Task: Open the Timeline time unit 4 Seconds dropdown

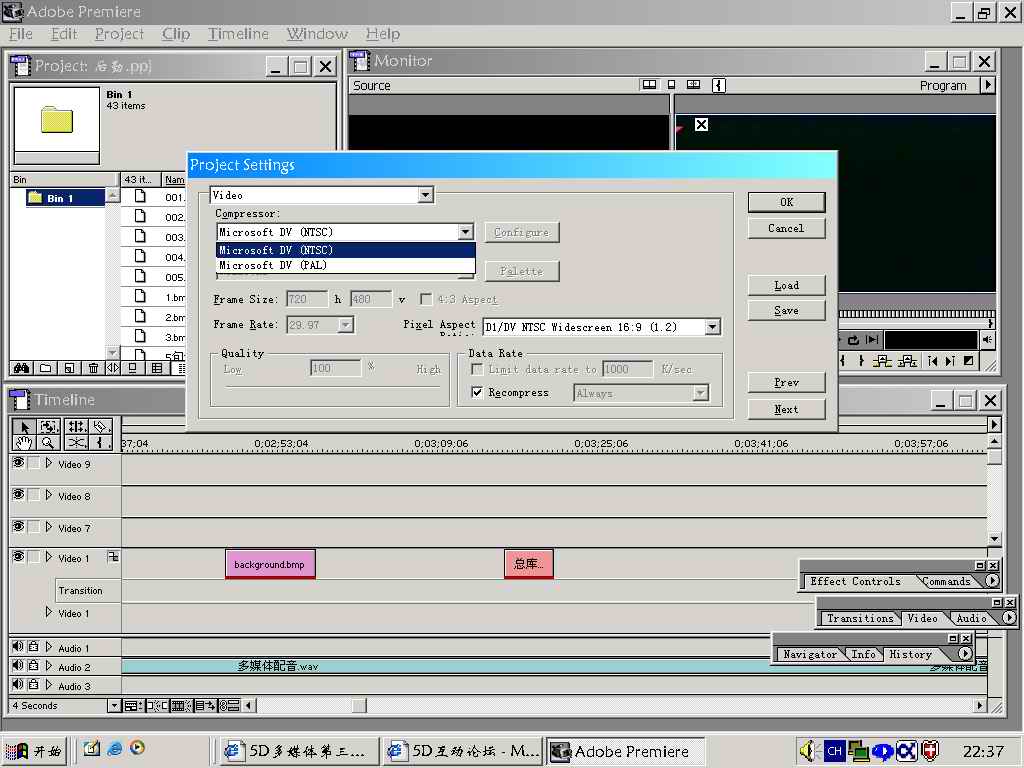Action: 114,705
